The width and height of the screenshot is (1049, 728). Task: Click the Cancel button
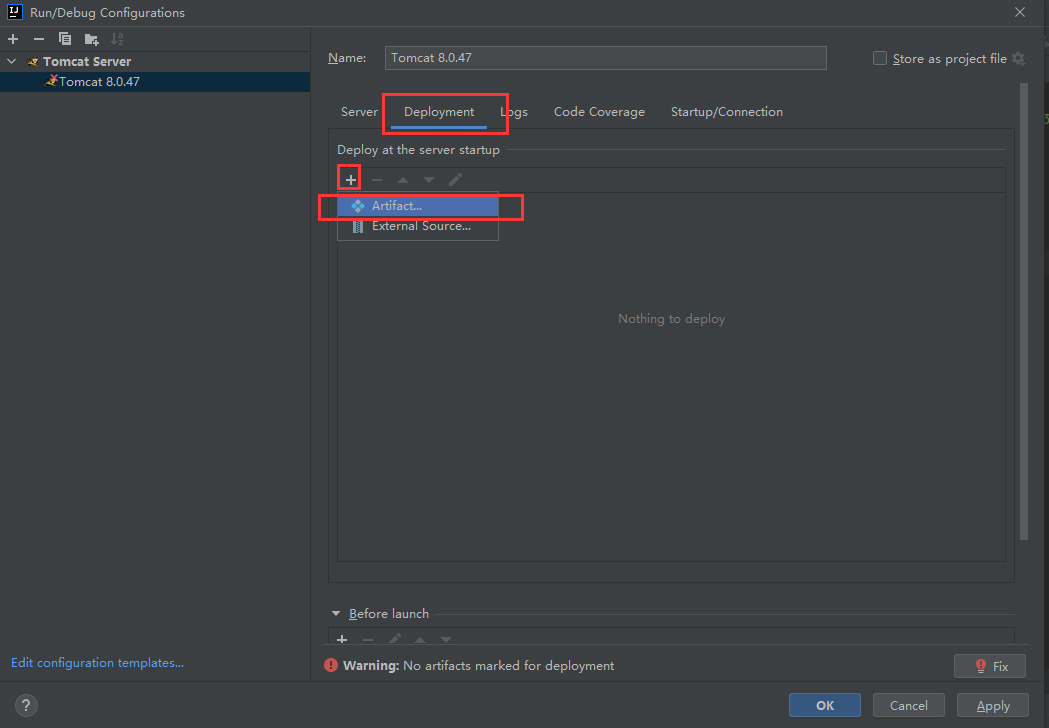[909, 705]
